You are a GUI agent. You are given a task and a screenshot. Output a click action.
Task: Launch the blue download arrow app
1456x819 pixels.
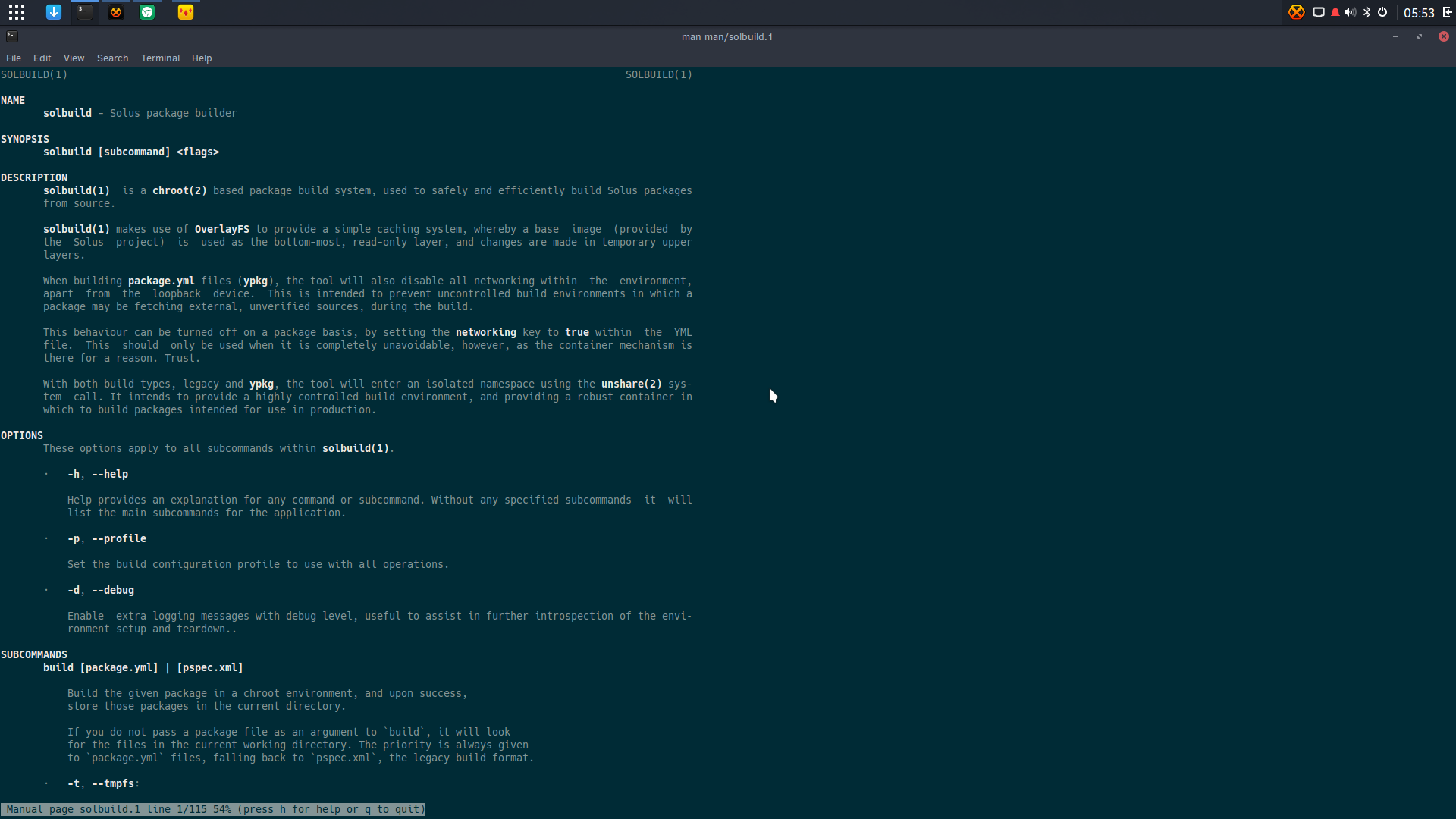point(54,12)
